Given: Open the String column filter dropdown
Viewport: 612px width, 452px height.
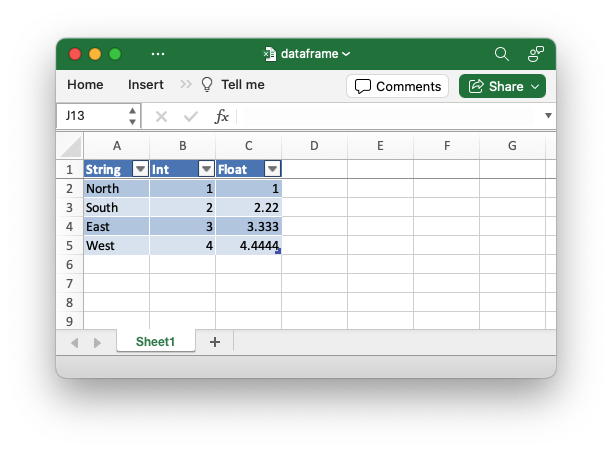Looking at the screenshot, I should (x=140, y=170).
